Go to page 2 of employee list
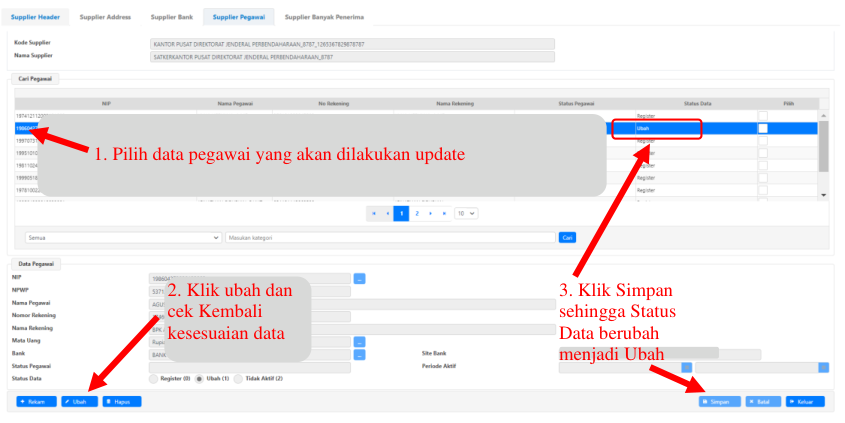Viewport: 845px width, 423px height. (416, 213)
